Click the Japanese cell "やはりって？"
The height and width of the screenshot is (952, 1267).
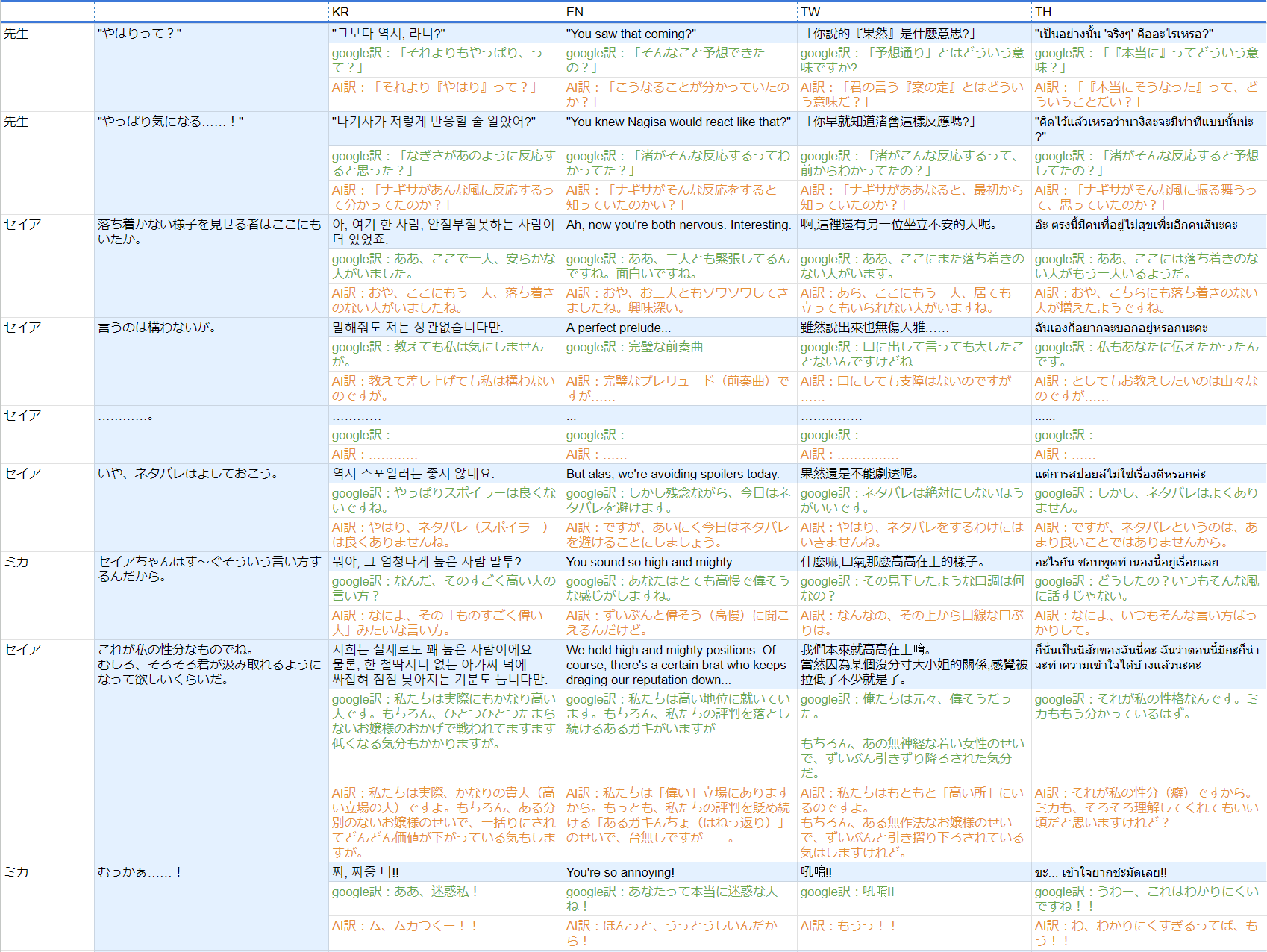coord(211,34)
